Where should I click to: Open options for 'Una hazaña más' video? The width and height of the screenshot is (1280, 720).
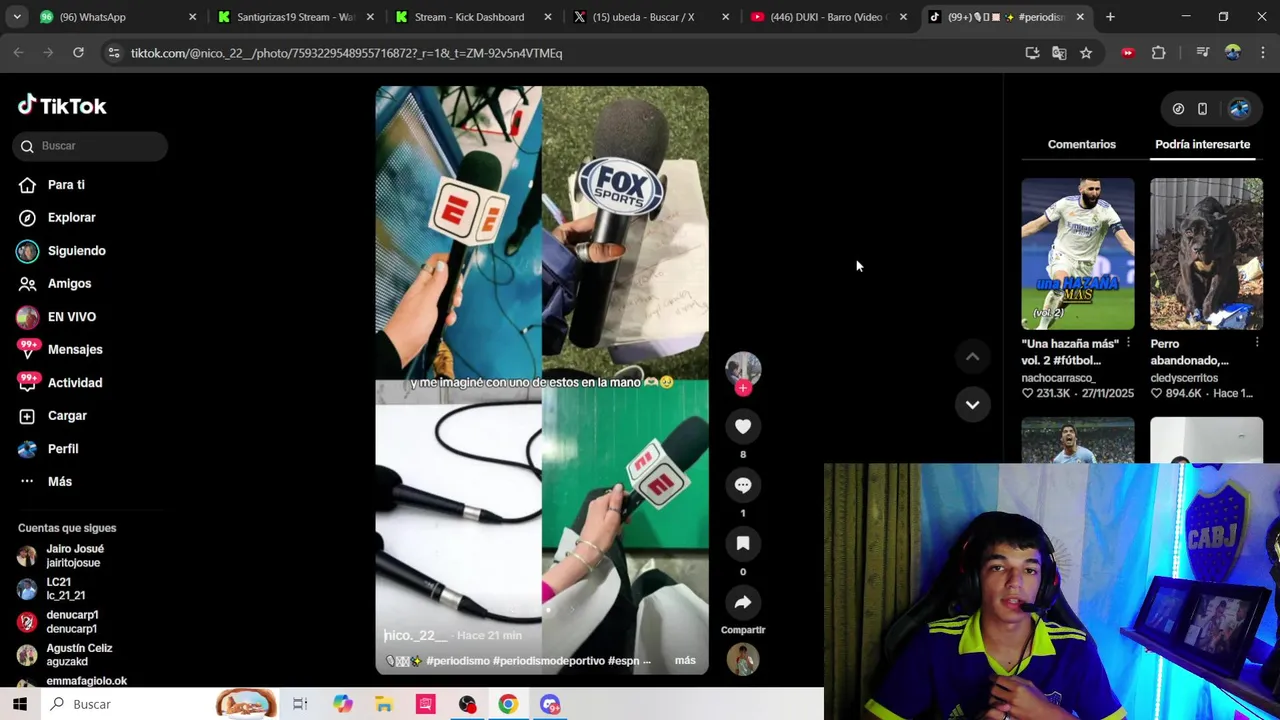click(1128, 343)
